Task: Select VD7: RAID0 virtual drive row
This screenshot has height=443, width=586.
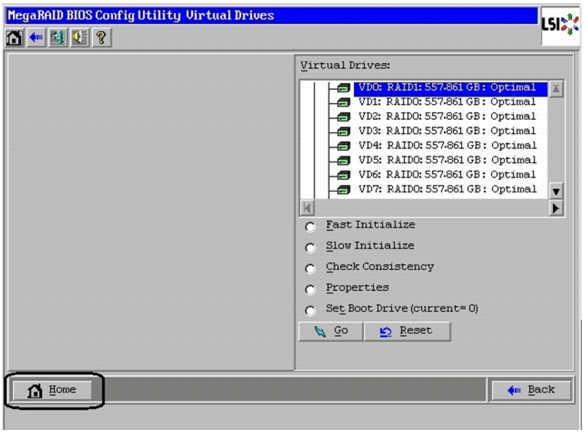Action: coord(447,190)
